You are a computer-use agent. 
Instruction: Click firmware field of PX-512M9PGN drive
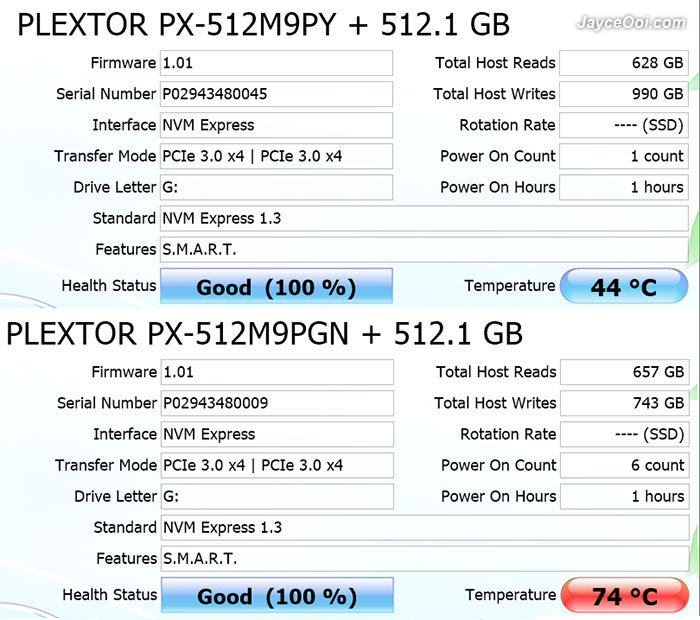tap(277, 372)
